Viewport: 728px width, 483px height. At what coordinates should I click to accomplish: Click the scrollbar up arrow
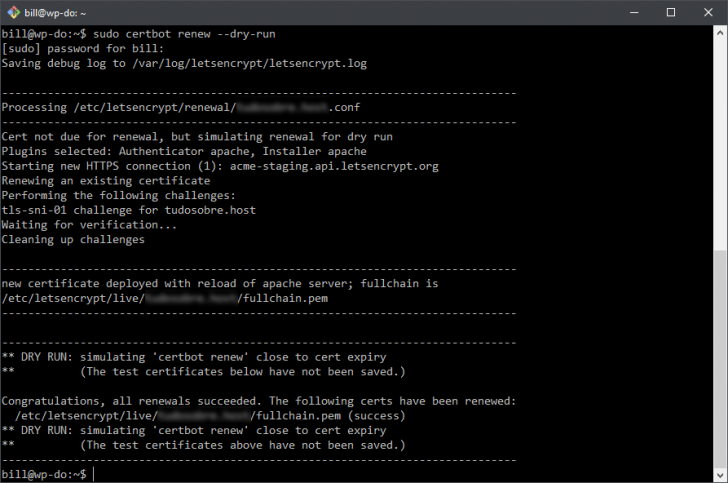[x=719, y=32]
